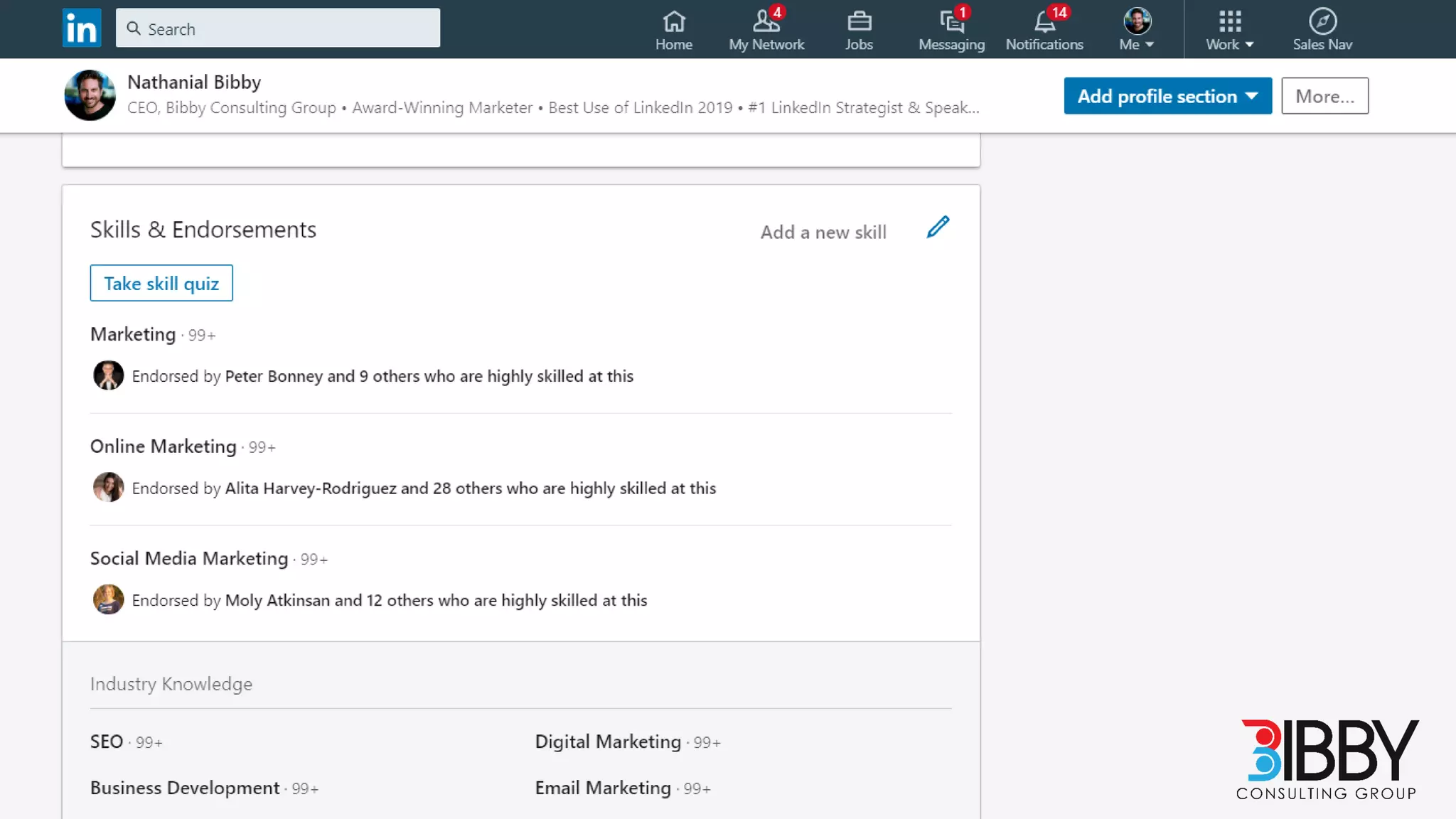Open the Digital Marketing skill
This screenshot has width=1456, height=819.
point(608,742)
